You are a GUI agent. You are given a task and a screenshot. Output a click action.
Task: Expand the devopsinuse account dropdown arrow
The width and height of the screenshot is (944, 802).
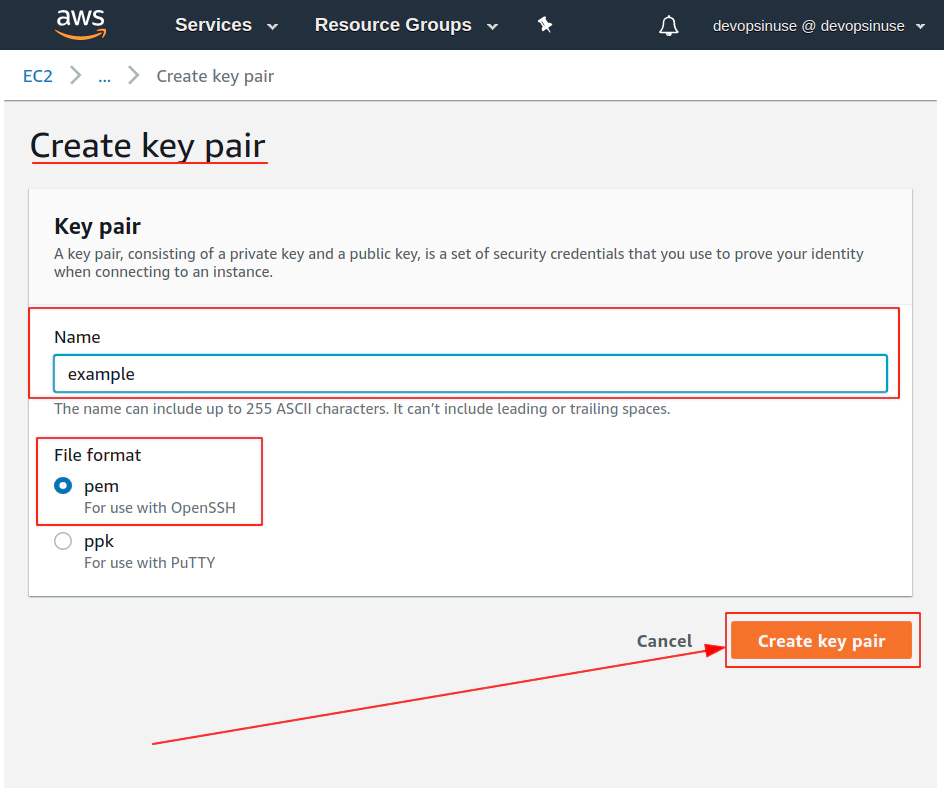click(x=920, y=26)
